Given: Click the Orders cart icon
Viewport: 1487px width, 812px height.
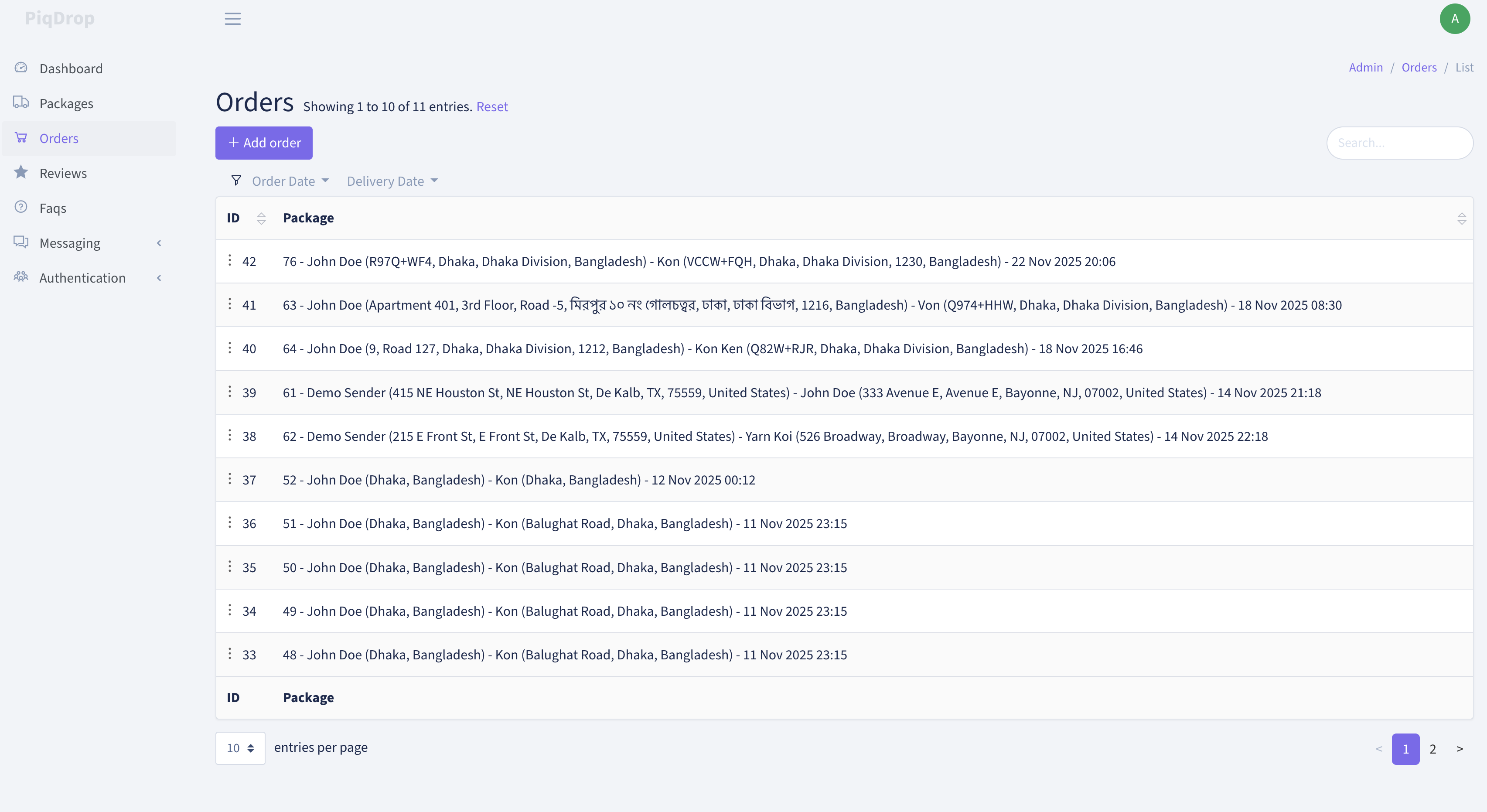Looking at the screenshot, I should coord(21,137).
